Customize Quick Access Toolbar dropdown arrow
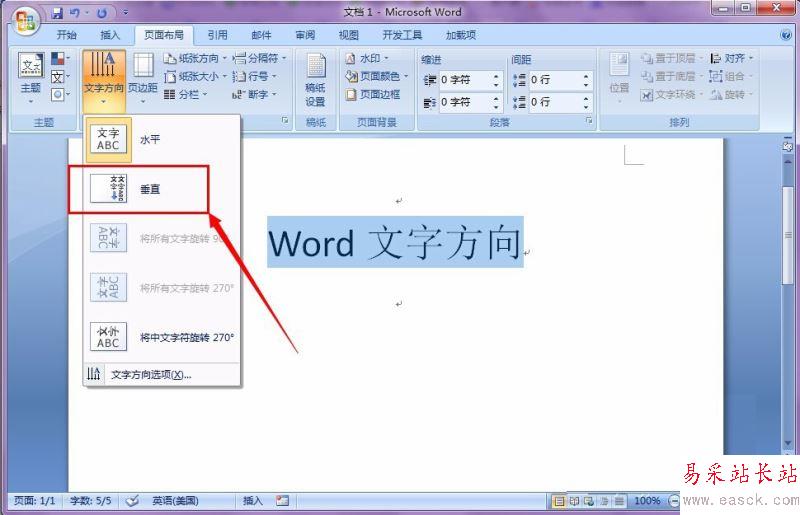This screenshot has width=800, height=515. click(x=126, y=12)
